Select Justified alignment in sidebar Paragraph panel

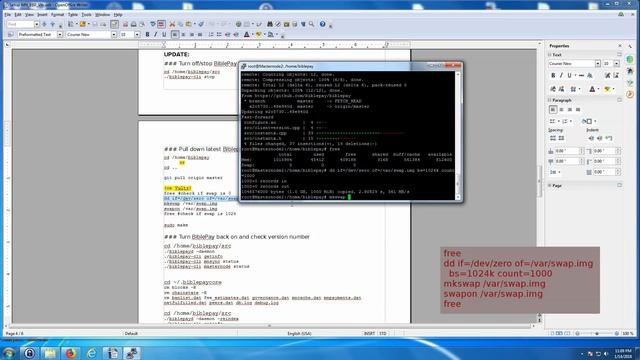point(578,109)
